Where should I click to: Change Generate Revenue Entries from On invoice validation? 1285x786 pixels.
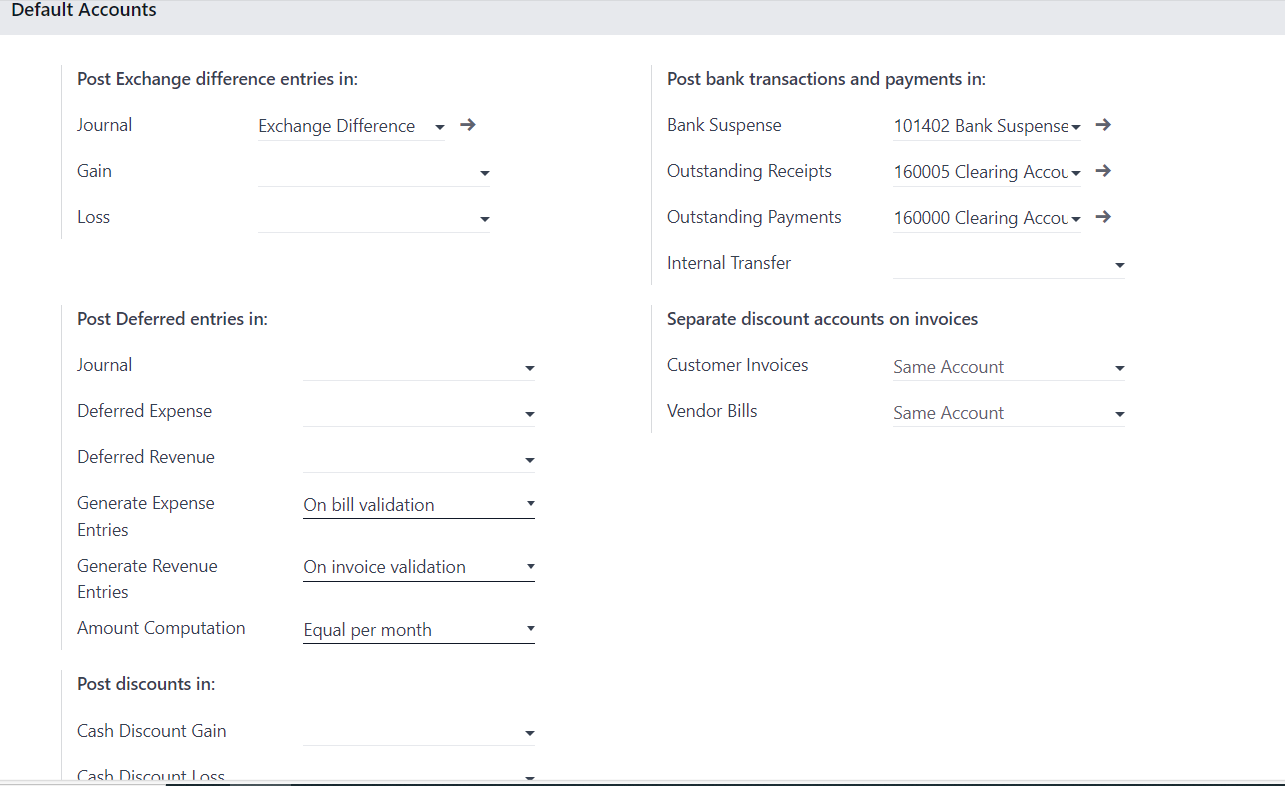(x=419, y=567)
